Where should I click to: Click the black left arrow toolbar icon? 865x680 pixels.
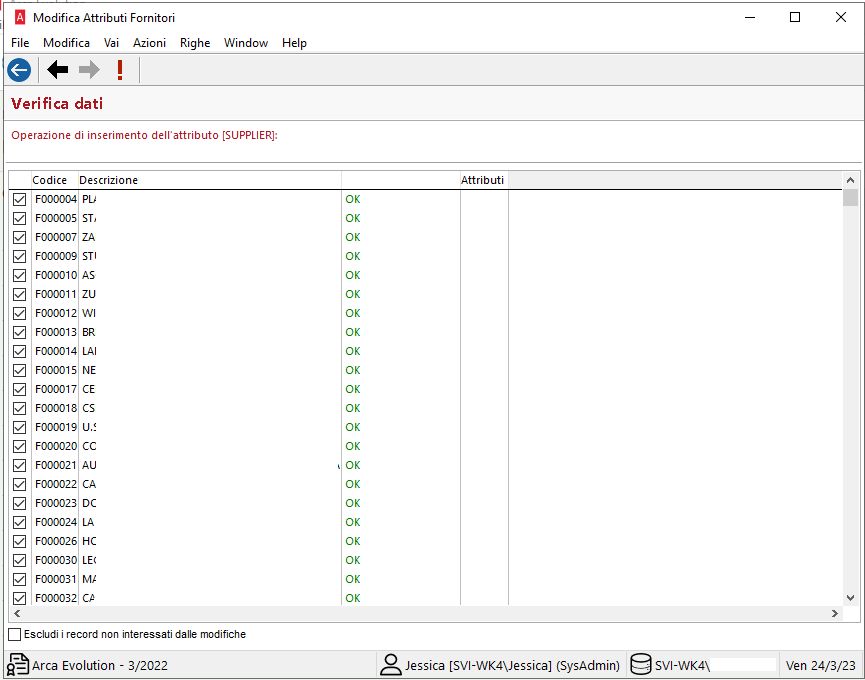coord(58,69)
